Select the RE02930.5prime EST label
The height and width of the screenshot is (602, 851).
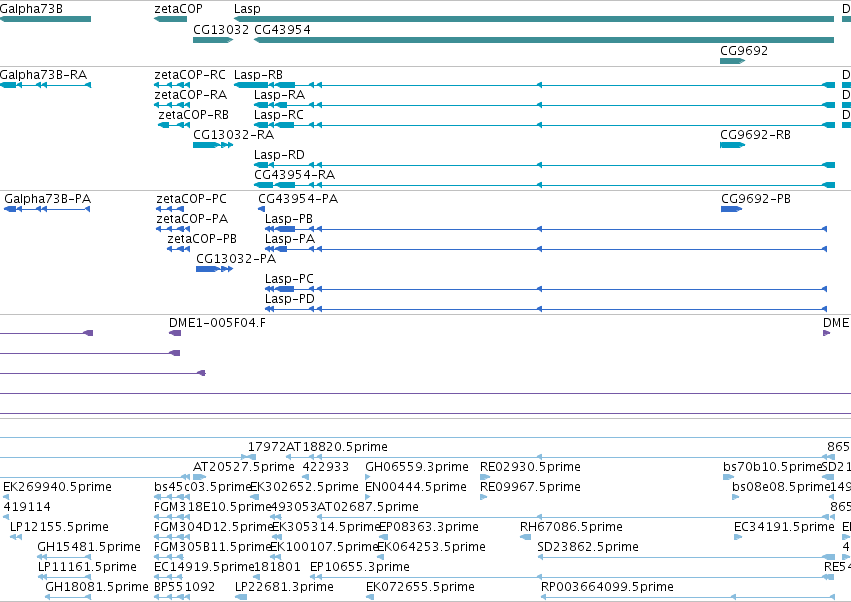click(530, 467)
